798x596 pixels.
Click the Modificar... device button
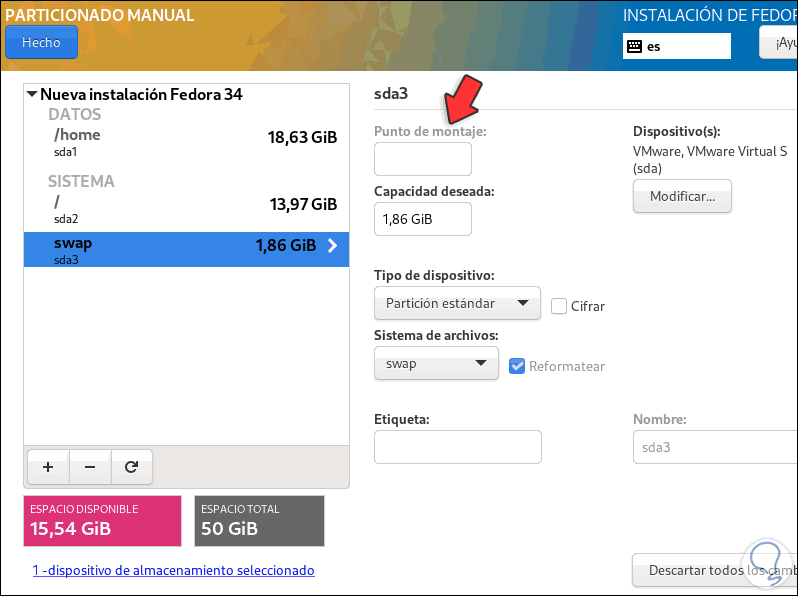682,196
